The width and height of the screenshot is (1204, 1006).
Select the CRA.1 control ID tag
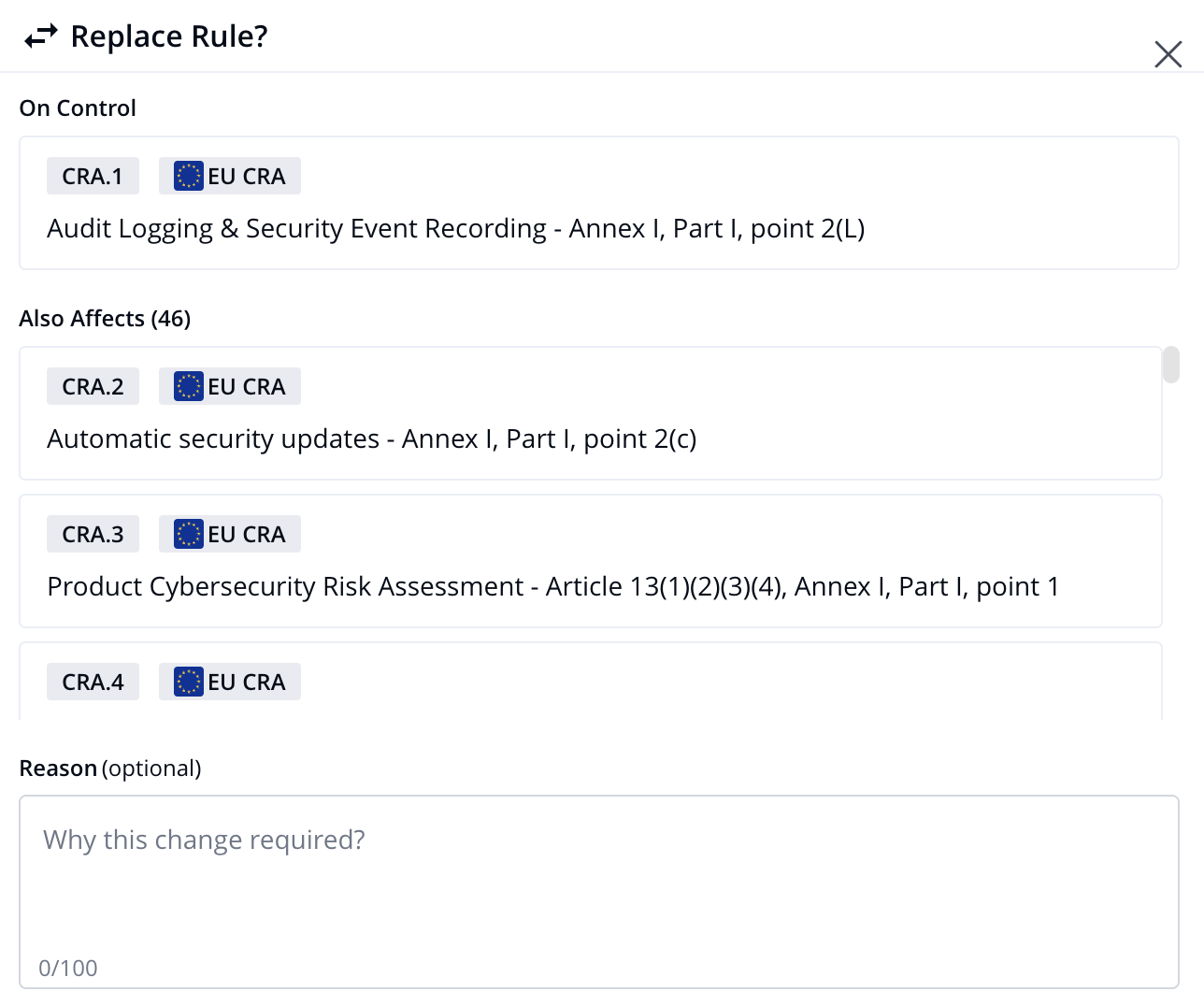pos(93,176)
